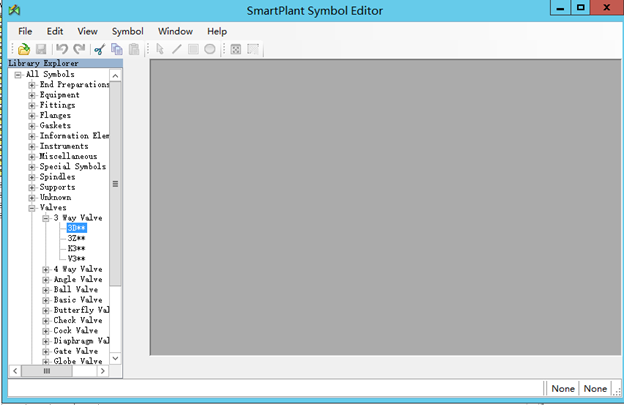
Task: Select the Butterfly Valve tree item
Action: click(81, 310)
